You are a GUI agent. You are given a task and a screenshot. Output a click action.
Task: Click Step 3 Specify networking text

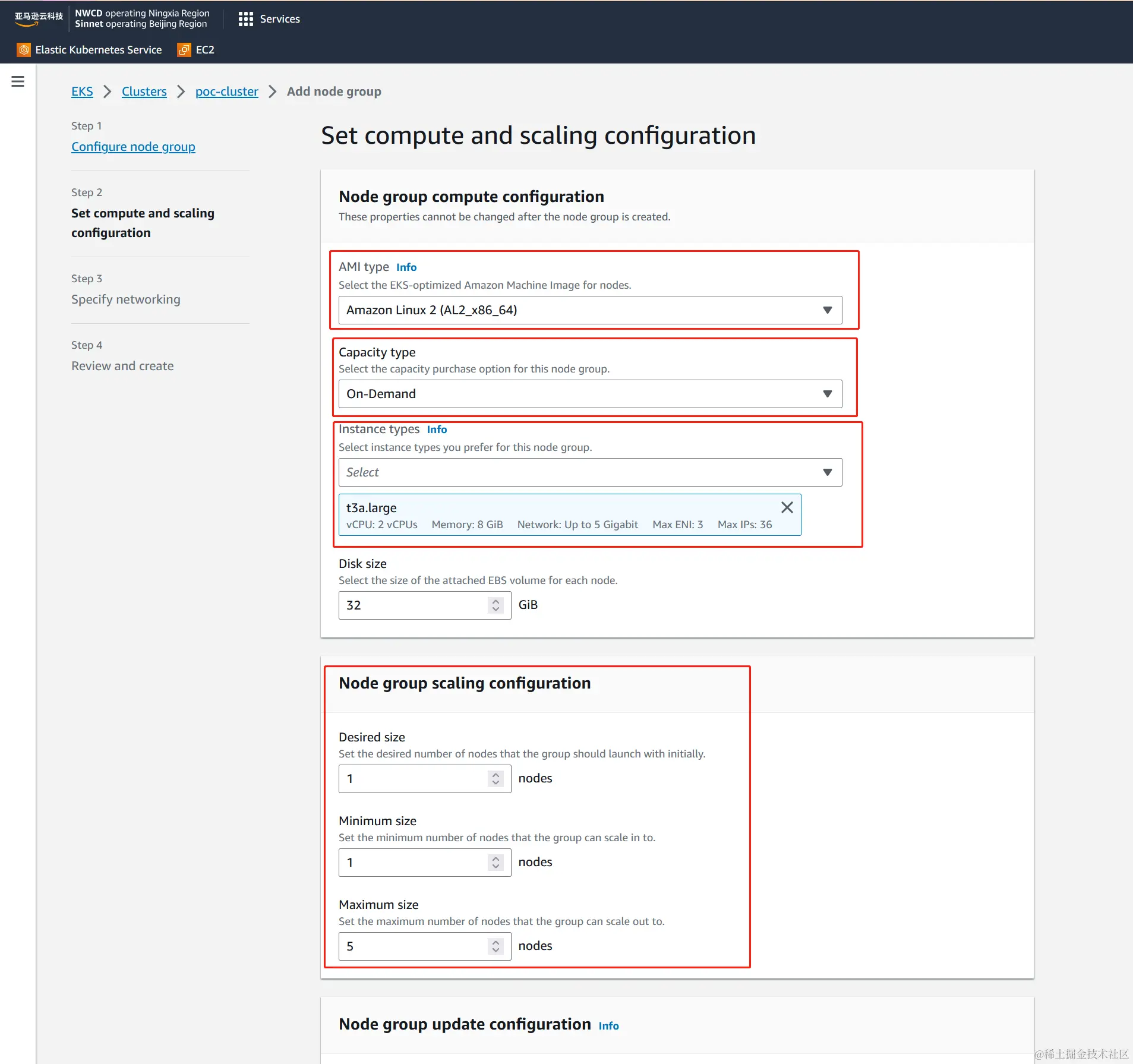[126, 299]
